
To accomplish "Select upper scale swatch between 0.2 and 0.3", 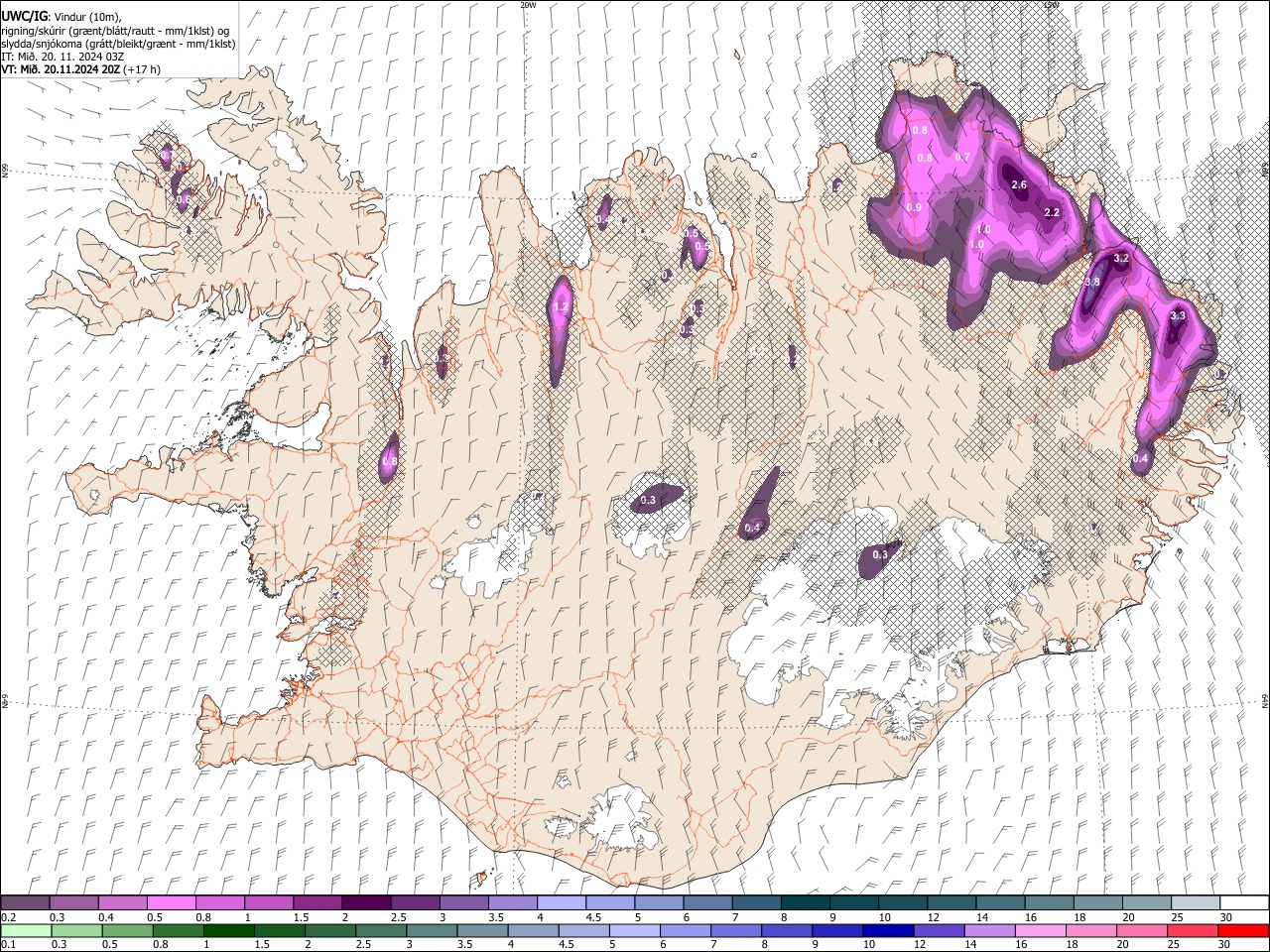I will tap(25, 903).
